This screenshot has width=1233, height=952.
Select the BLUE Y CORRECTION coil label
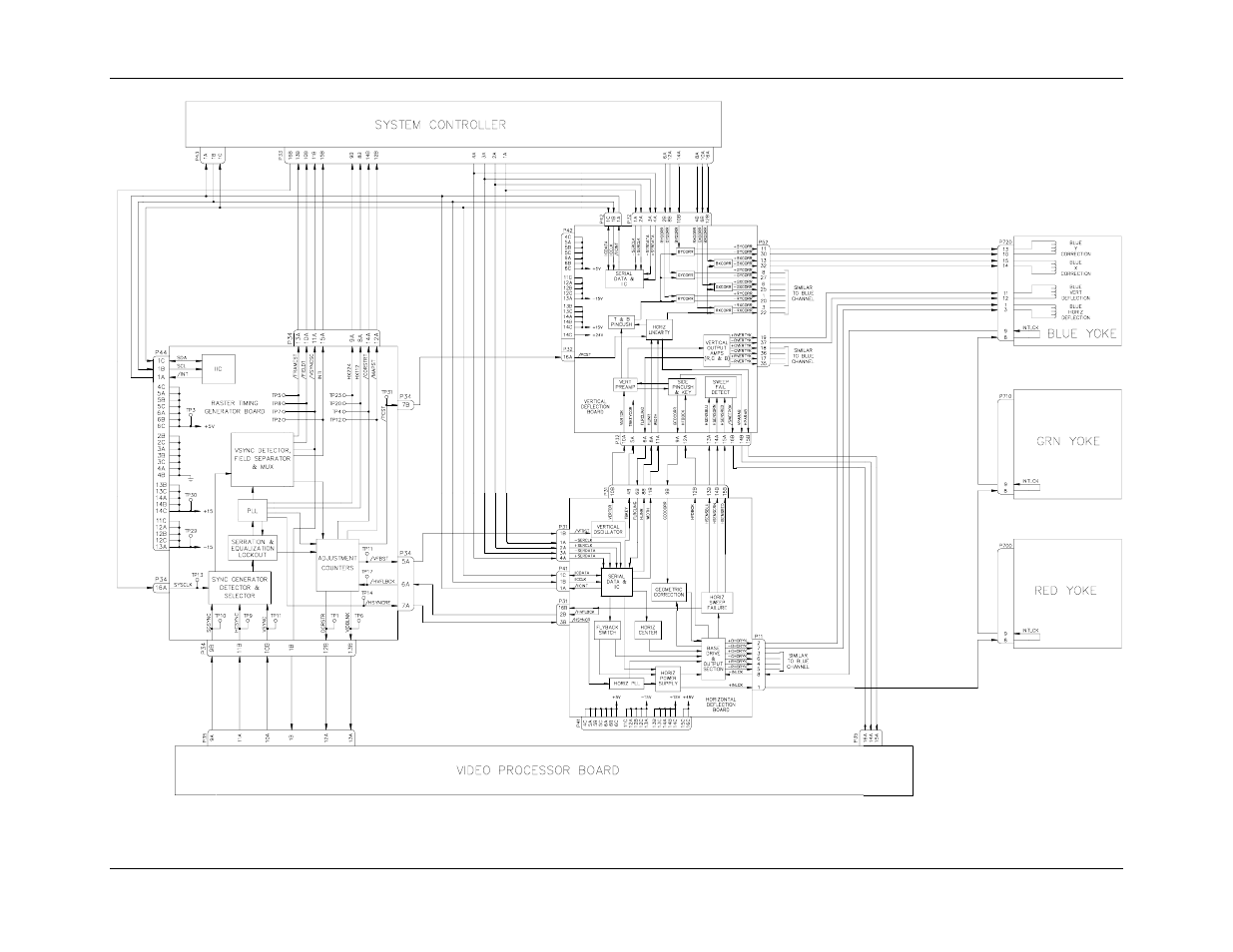(1074, 248)
